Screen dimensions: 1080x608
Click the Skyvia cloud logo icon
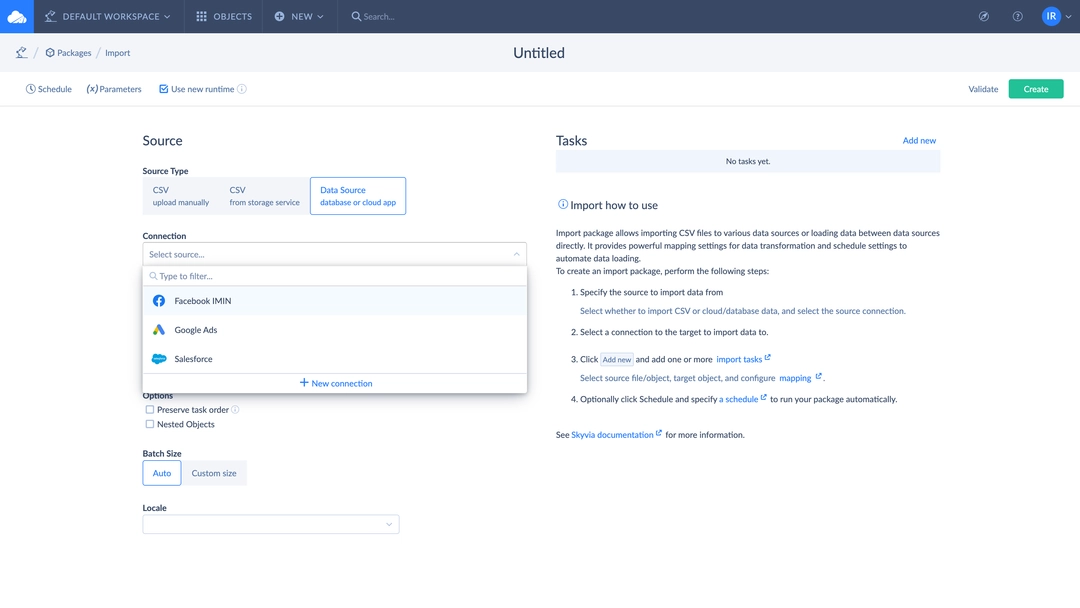(17, 17)
